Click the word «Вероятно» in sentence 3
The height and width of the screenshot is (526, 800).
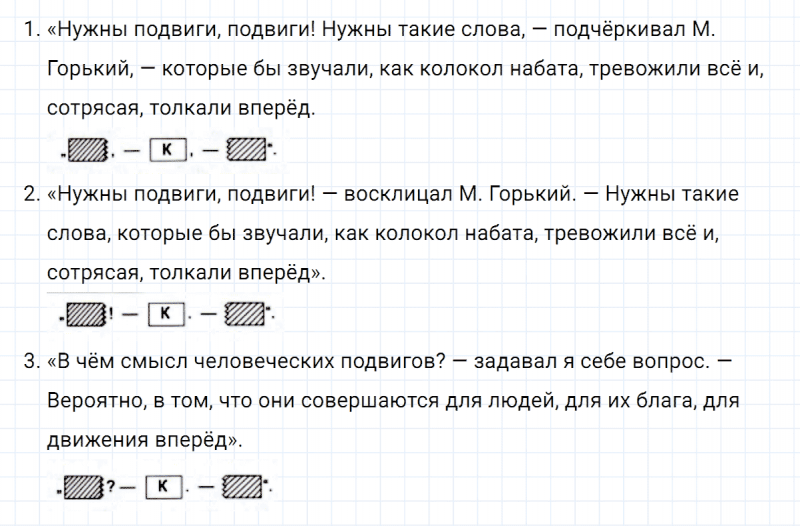click(91, 400)
